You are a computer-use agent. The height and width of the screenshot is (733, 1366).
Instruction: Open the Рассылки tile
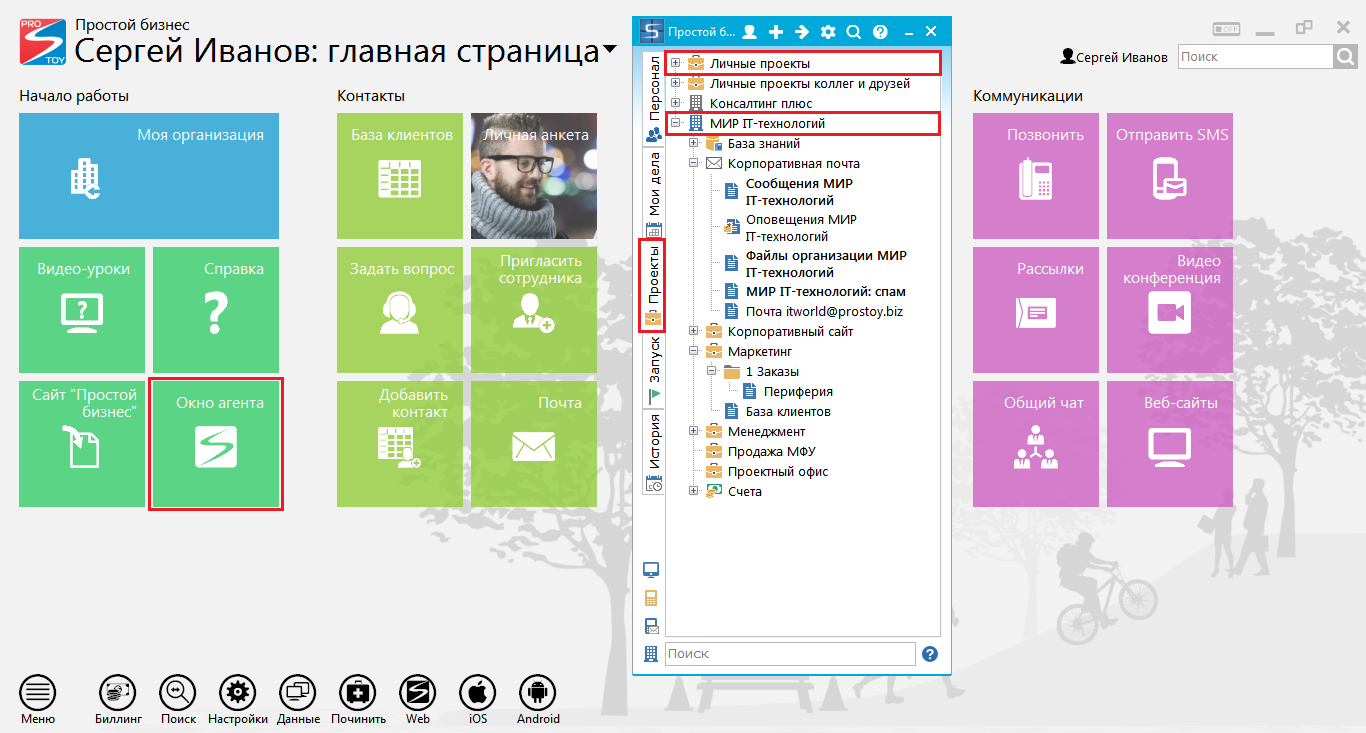coord(1036,310)
